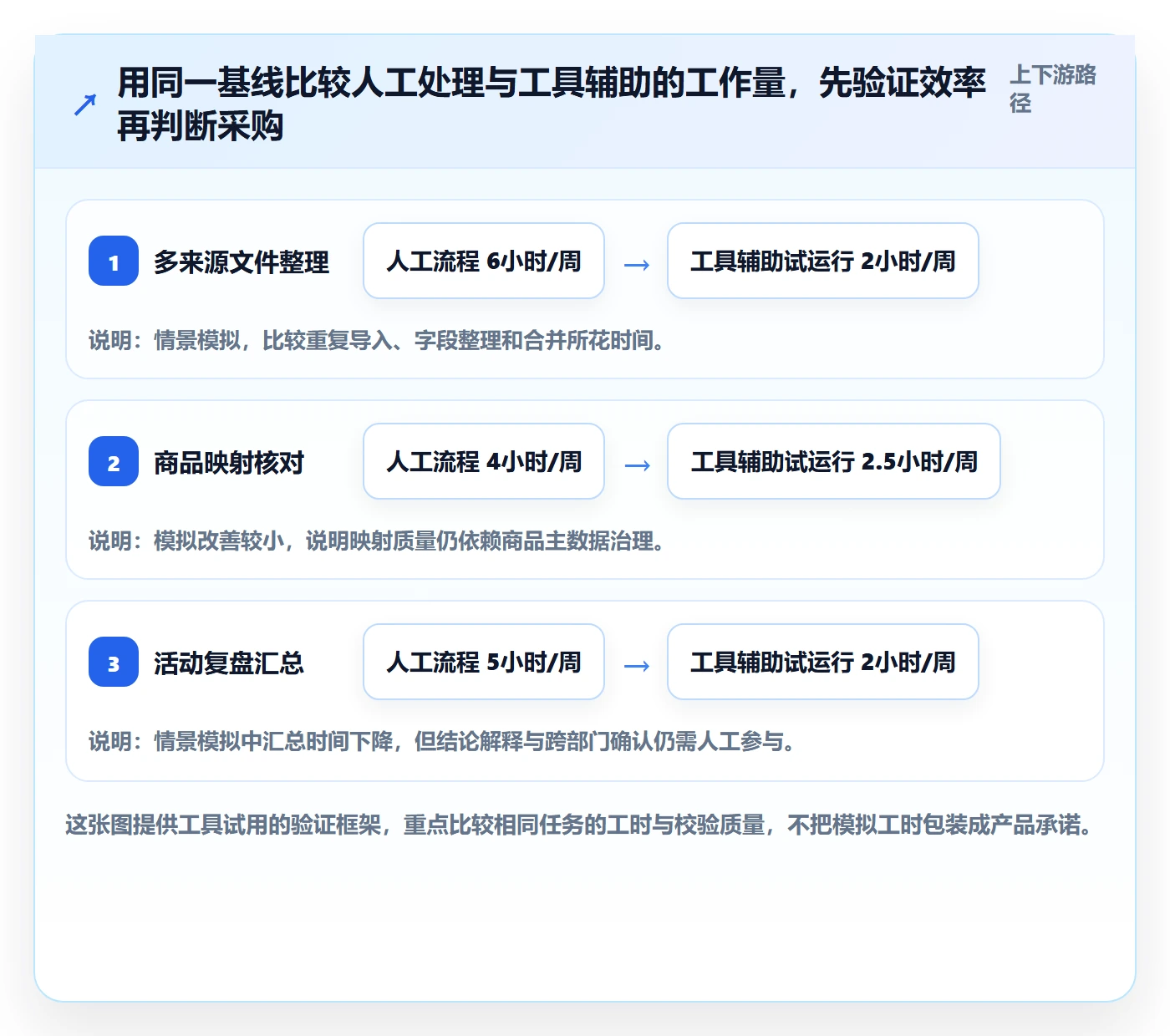
Task: Click the number 1 badge
Action: 114,261
